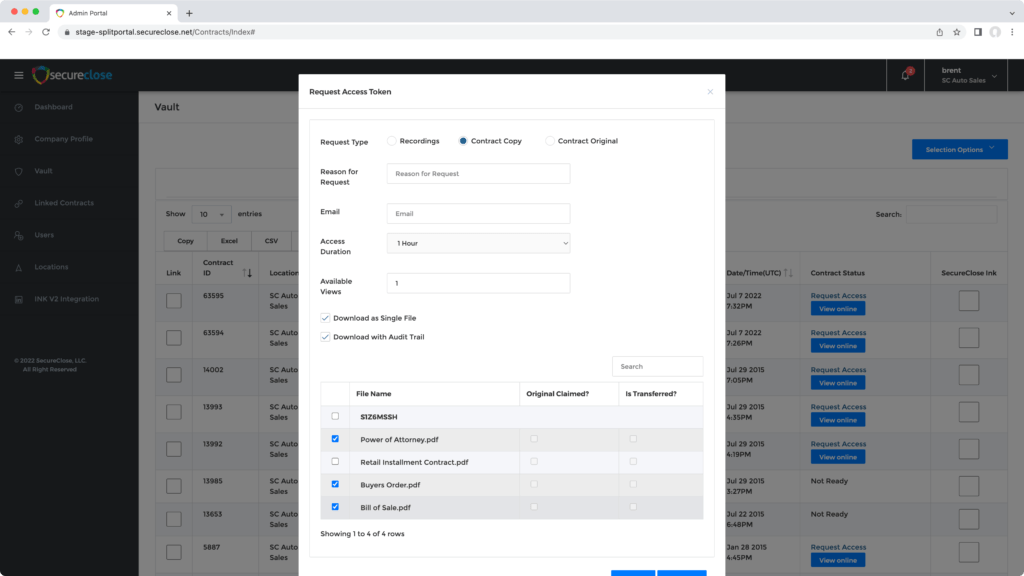Image resolution: width=1024 pixels, height=576 pixels.
Task: Select the Recordings request type
Action: point(392,141)
